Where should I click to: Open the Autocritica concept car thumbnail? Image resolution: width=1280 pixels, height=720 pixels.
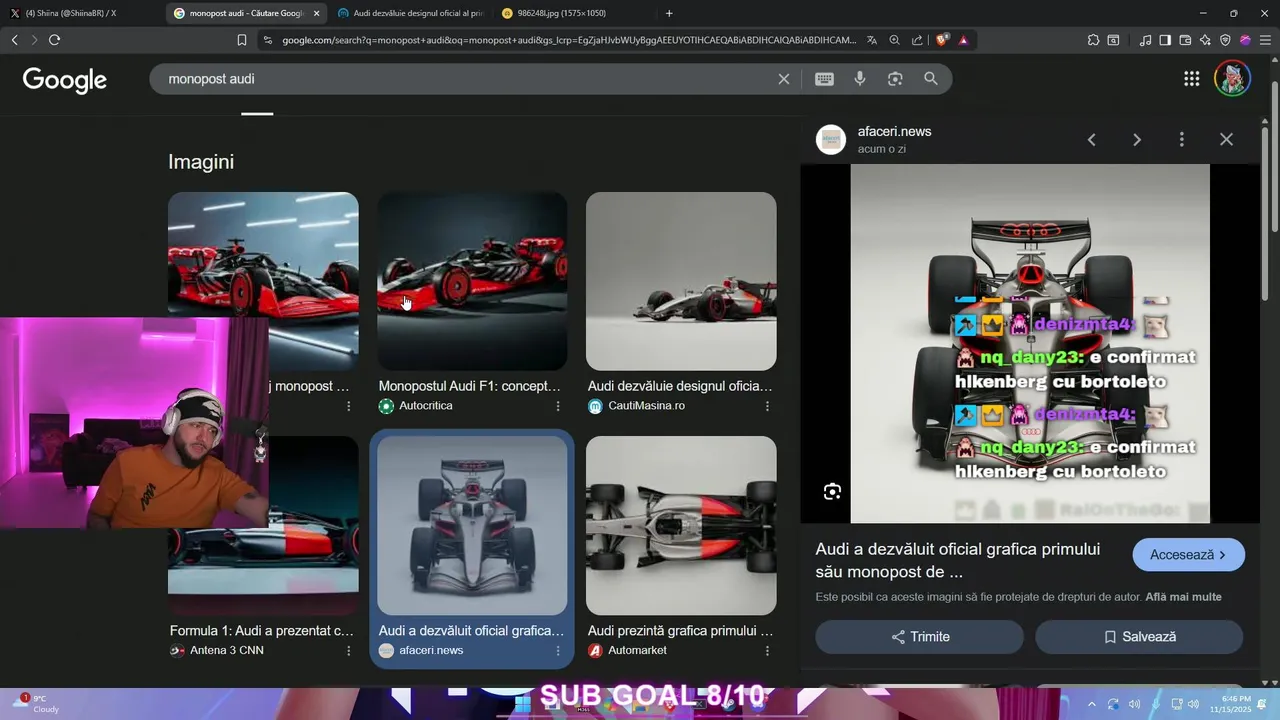point(472,281)
